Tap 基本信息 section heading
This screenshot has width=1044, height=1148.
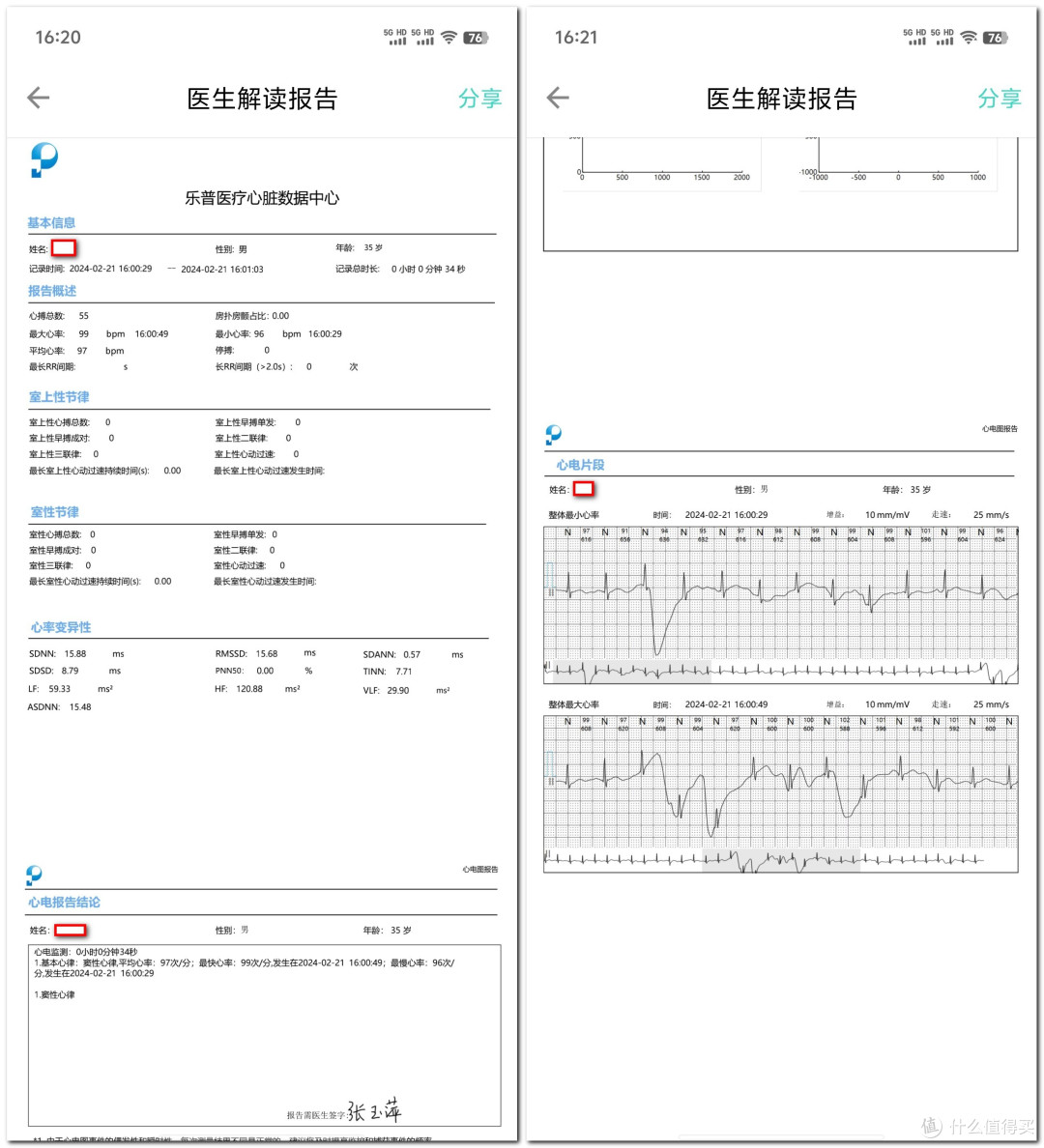51,222
